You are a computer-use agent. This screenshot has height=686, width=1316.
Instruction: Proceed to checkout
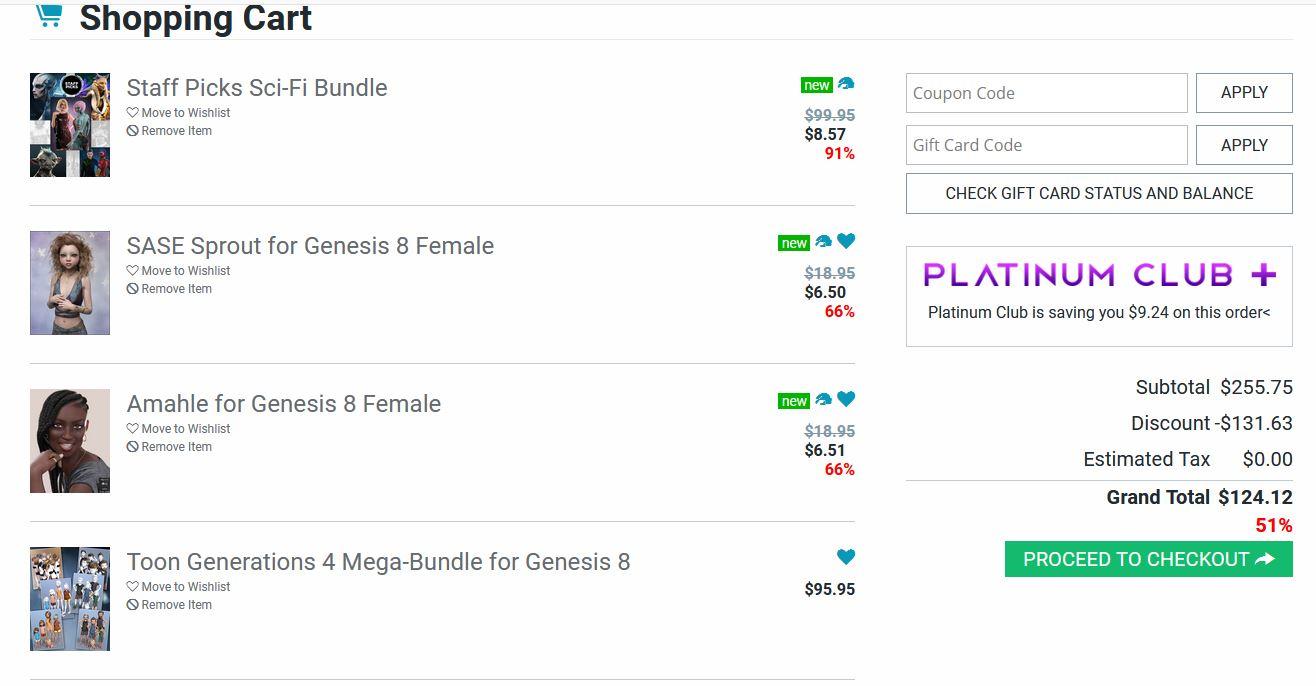[1148, 559]
